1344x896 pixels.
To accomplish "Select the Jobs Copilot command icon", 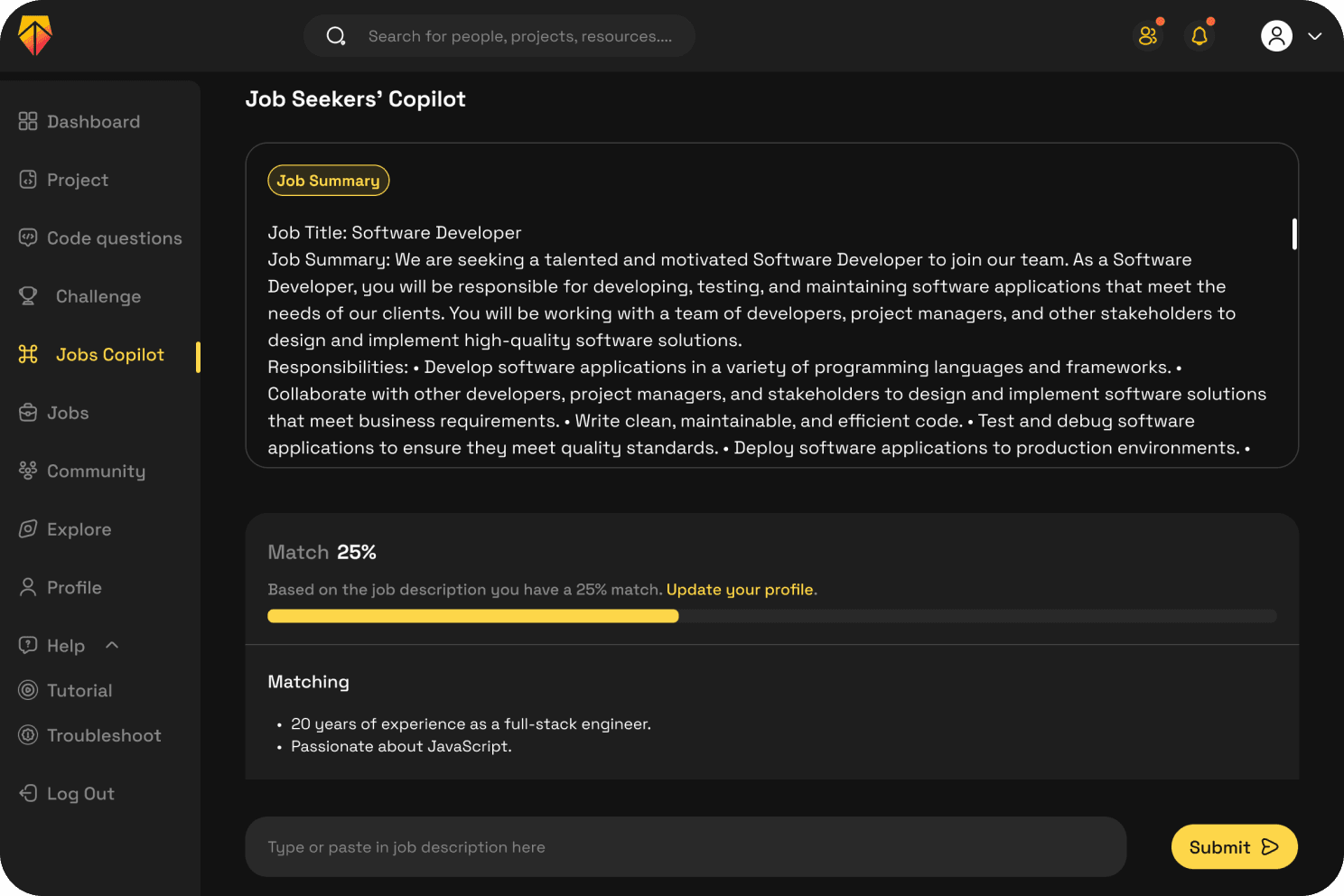I will (27, 354).
